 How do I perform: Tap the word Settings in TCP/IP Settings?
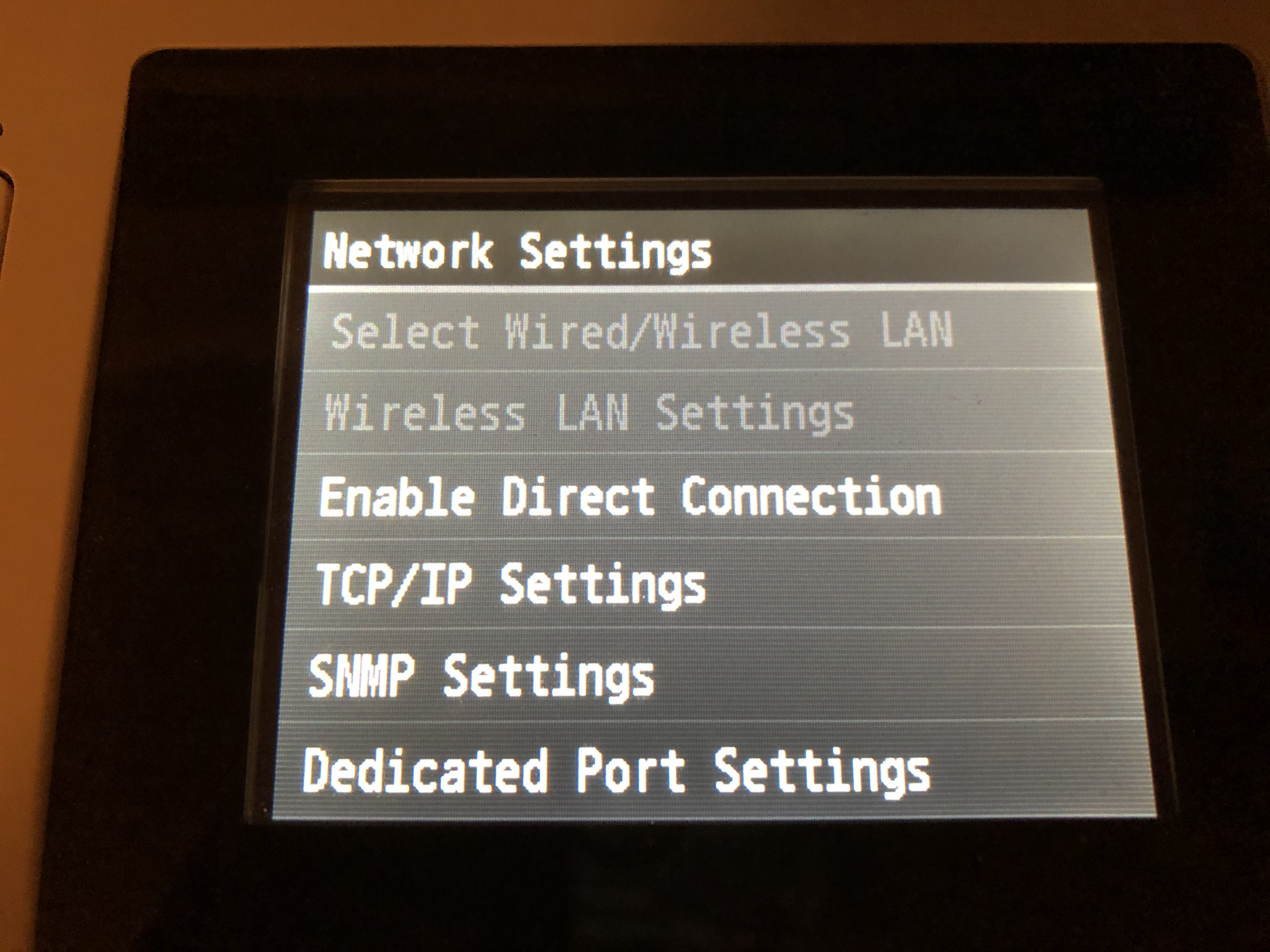(603, 587)
